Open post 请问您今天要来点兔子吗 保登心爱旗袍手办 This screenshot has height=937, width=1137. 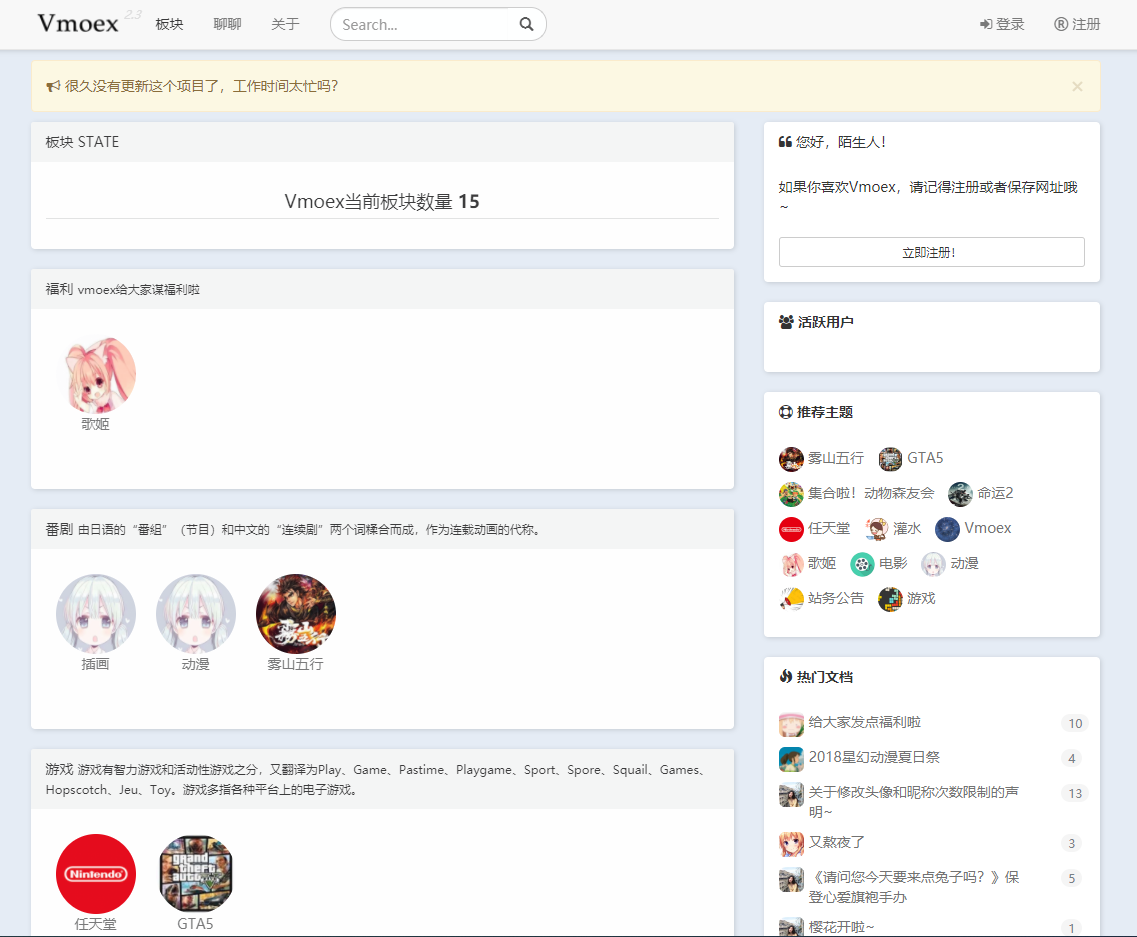coord(914,887)
